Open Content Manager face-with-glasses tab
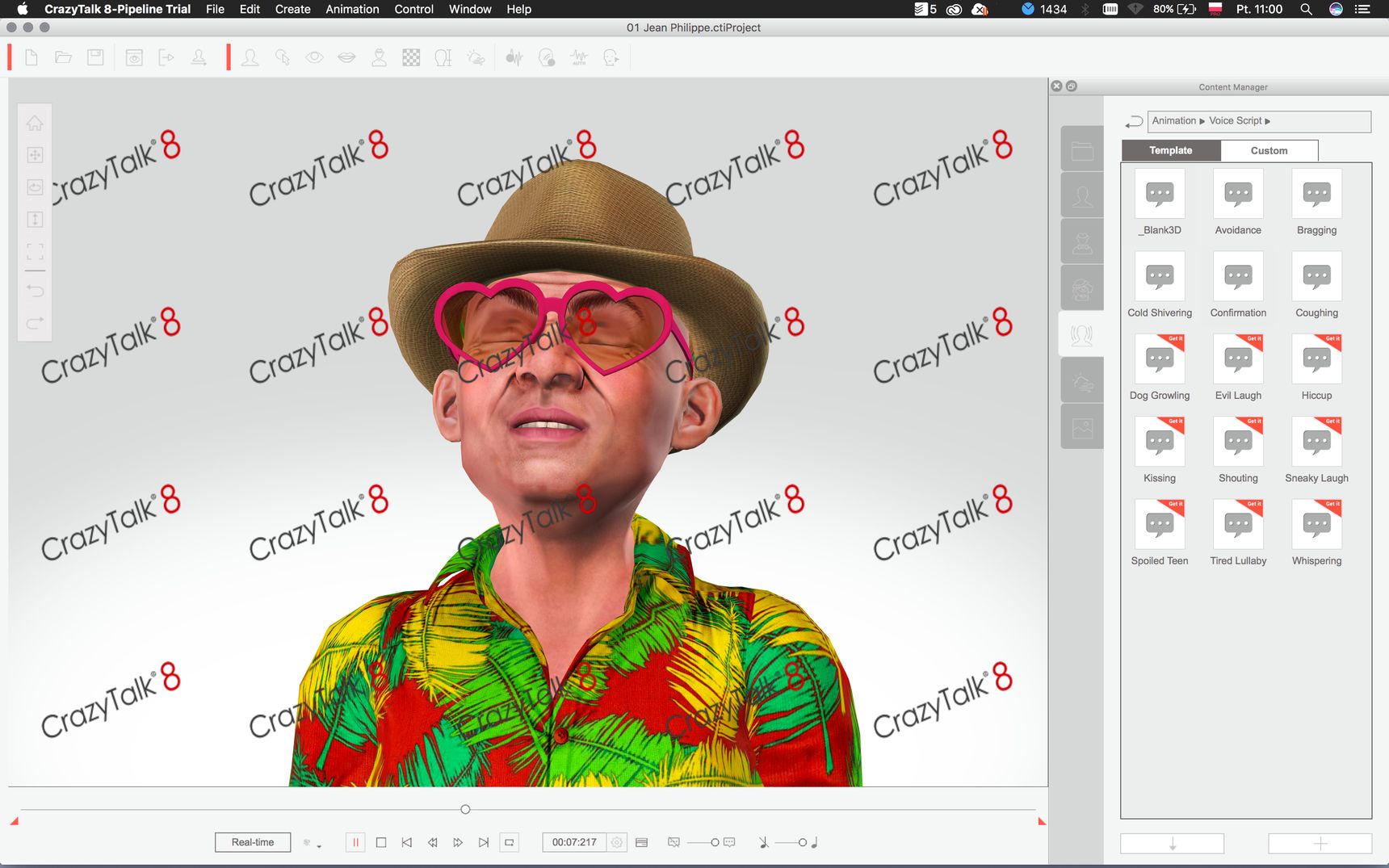Screen dimensions: 1389x868 pos(1082,288)
